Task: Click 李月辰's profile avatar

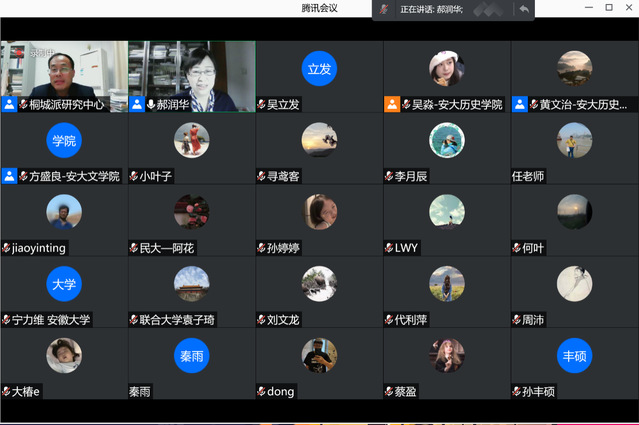Action: coord(447,140)
